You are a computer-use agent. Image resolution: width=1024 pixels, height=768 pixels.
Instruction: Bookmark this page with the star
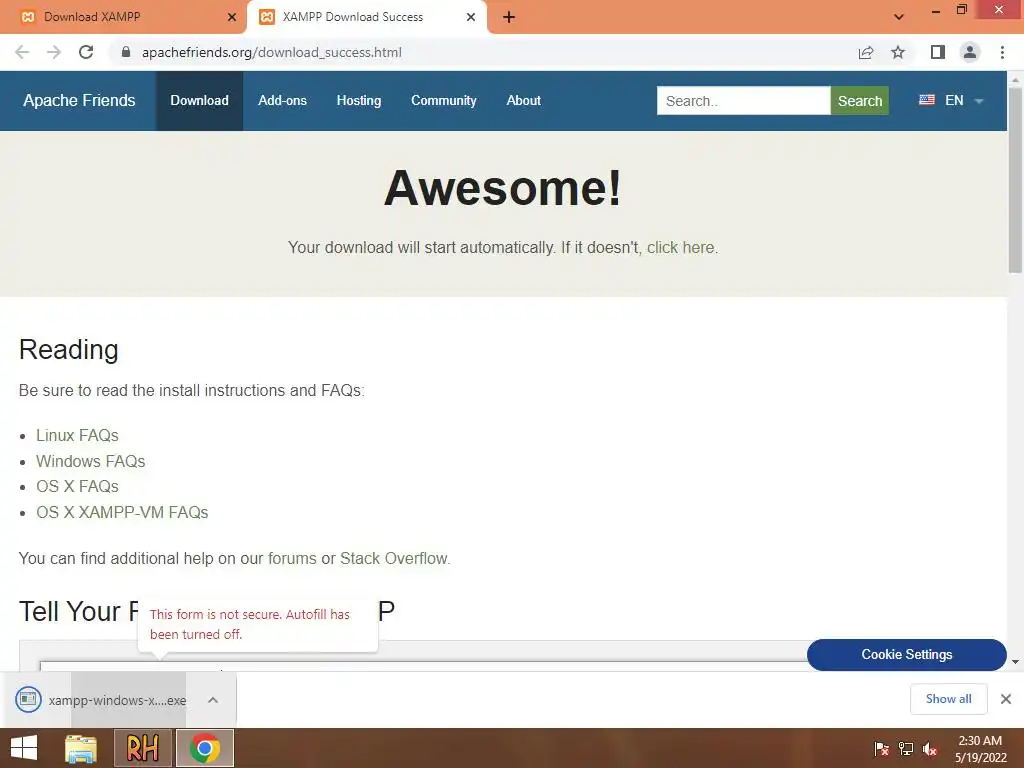(x=898, y=52)
